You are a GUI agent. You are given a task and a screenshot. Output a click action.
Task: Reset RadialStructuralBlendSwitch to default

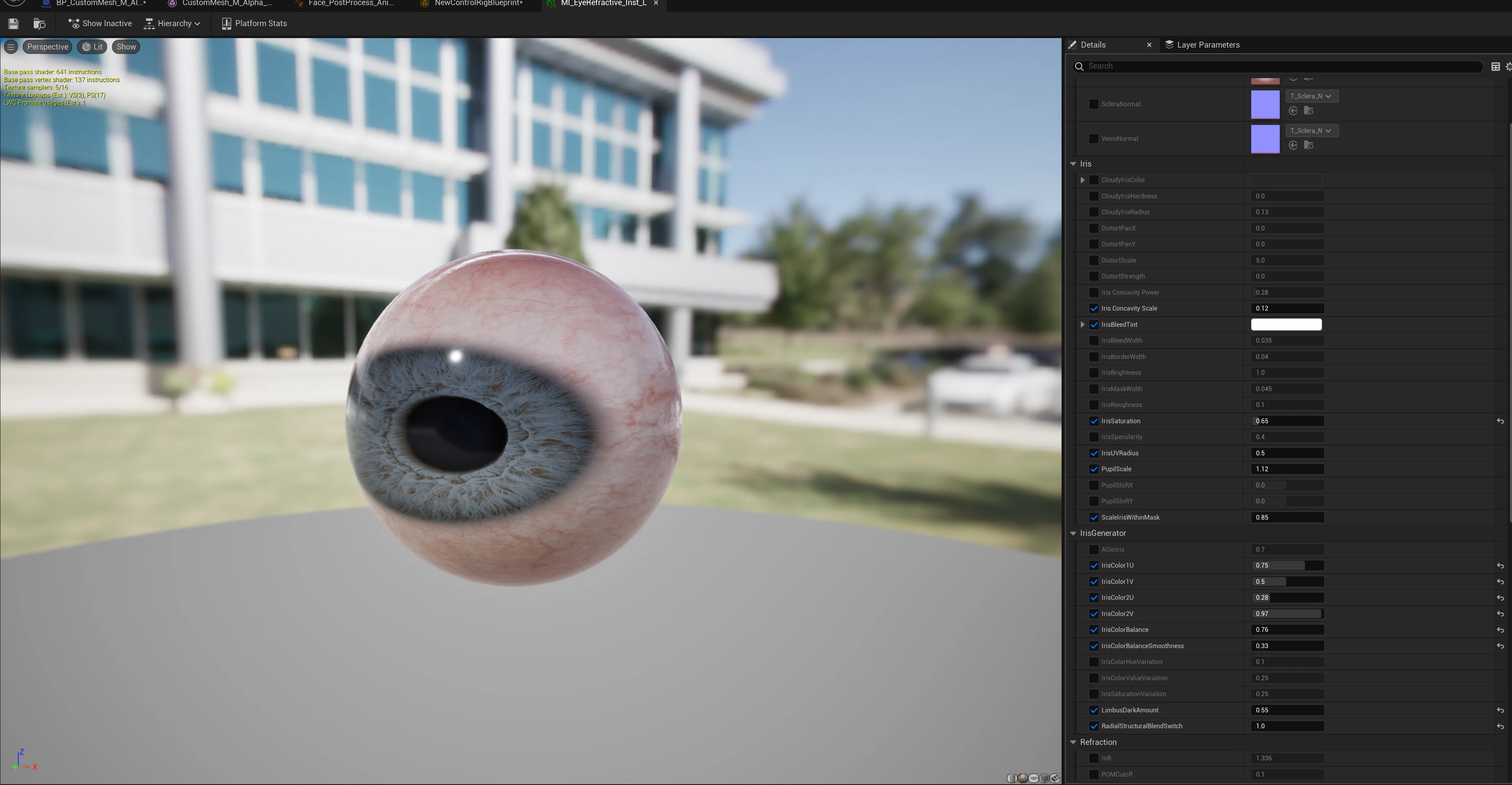point(1500,726)
